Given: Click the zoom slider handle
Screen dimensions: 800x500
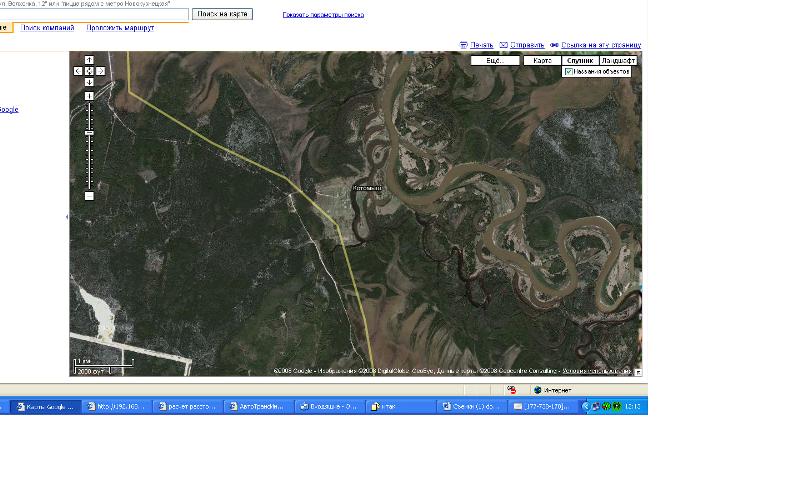Looking at the screenshot, I should pyautogui.click(x=89, y=132).
